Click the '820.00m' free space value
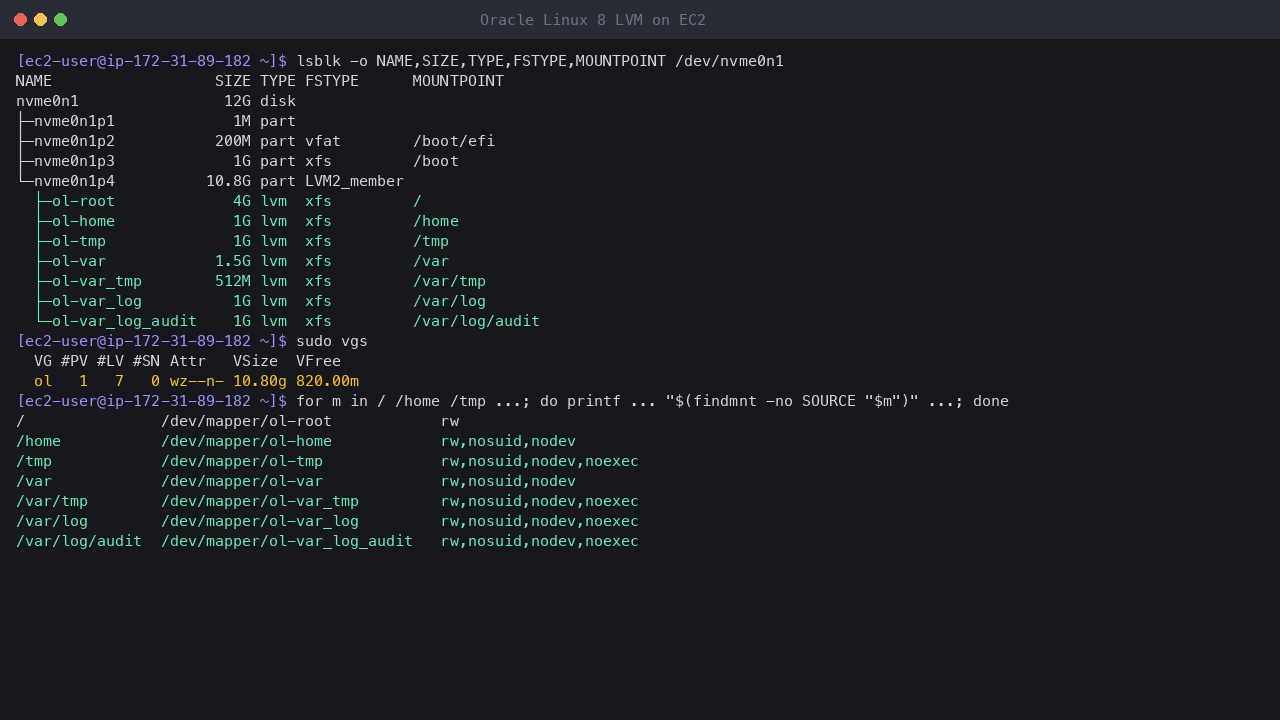The image size is (1280, 720). point(327,381)
